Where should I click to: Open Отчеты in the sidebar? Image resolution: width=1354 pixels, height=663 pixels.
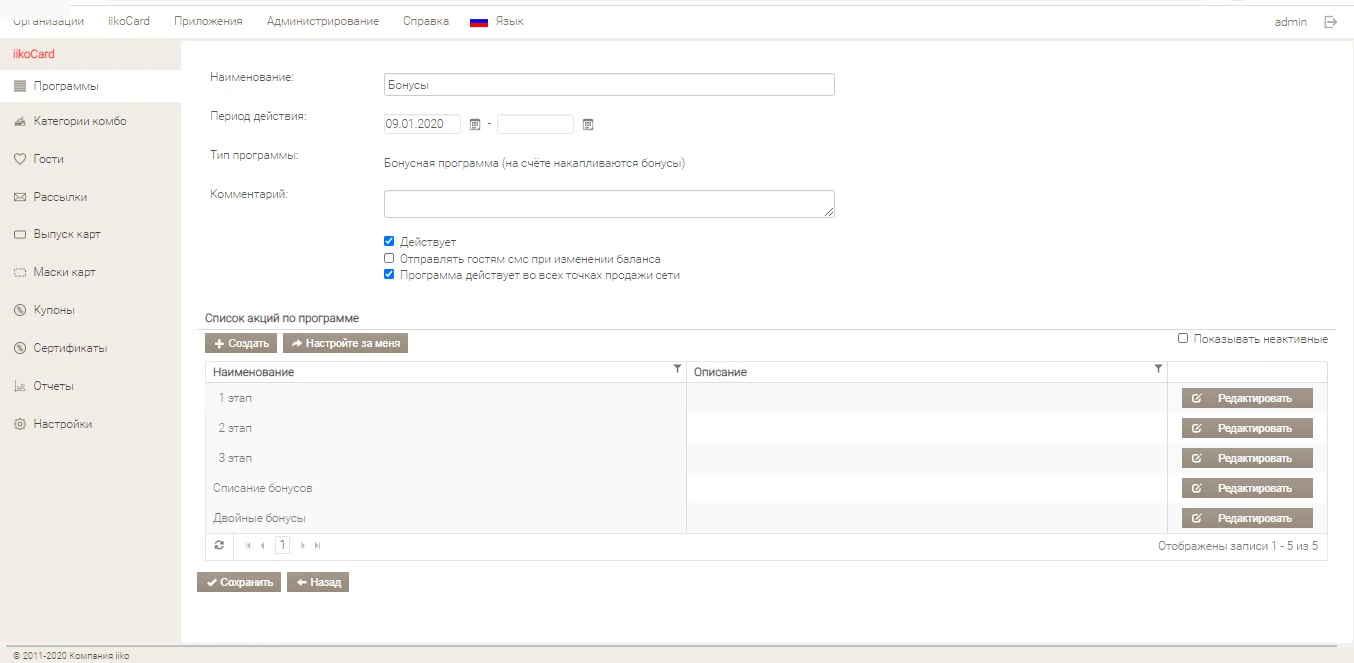click(53, 386)
